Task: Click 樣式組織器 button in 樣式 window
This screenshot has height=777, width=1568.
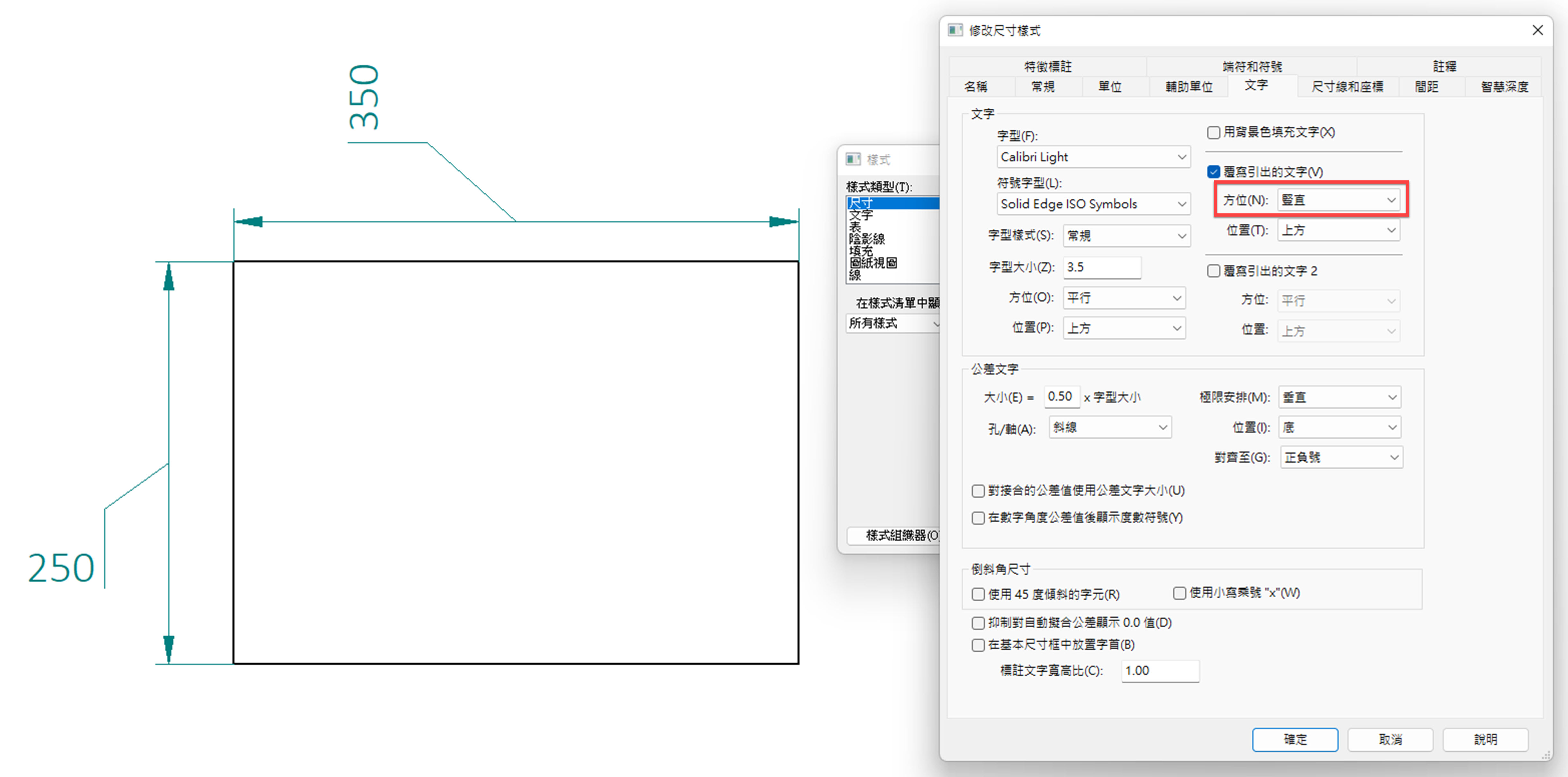Action: pyautogui.click(x=893, y=535)
